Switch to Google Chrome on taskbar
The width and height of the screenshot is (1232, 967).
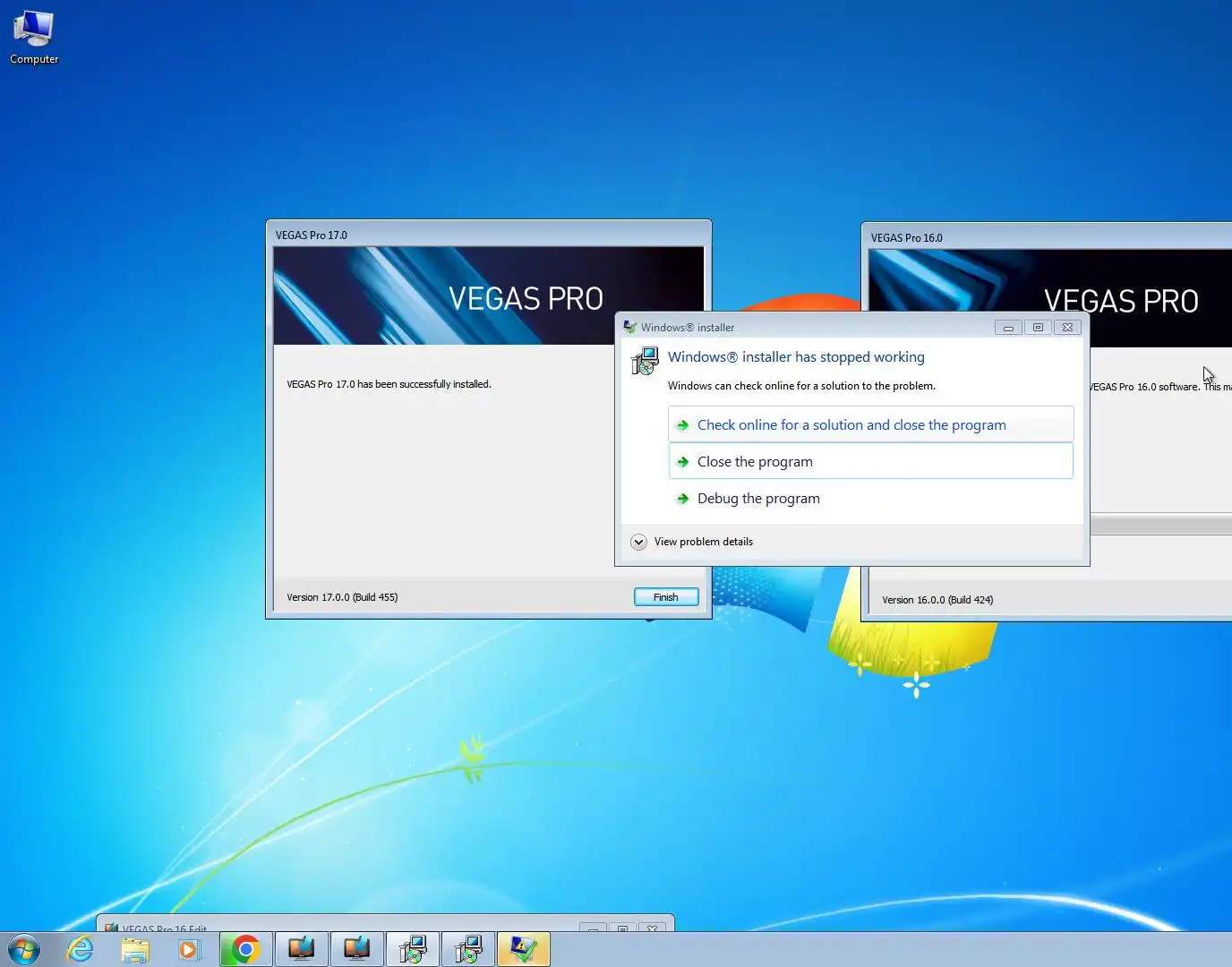(x=245, y=949)
